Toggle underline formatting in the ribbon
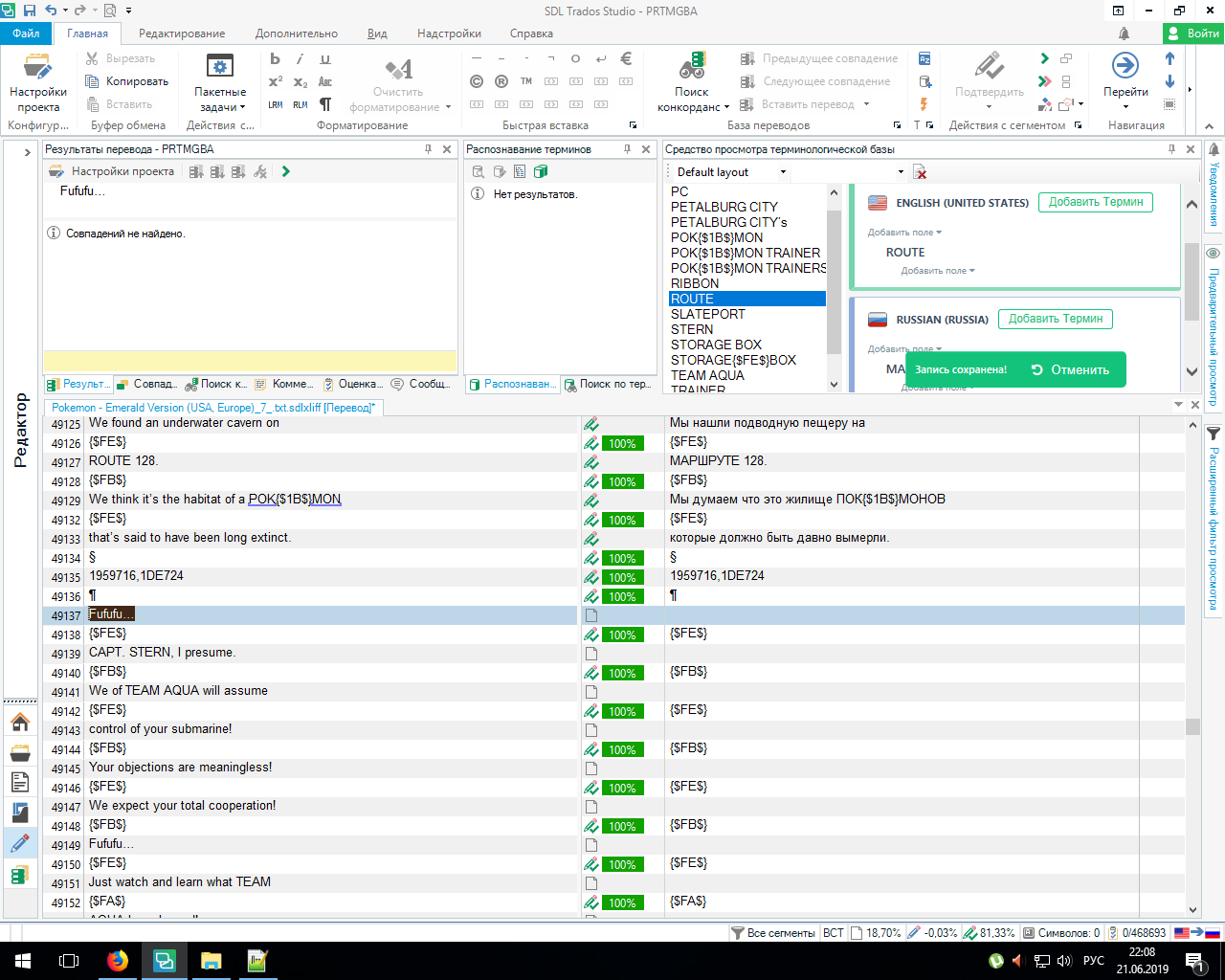Image resolution: width=1225 pixels, height=980 pixels. [x=325, y=58]
